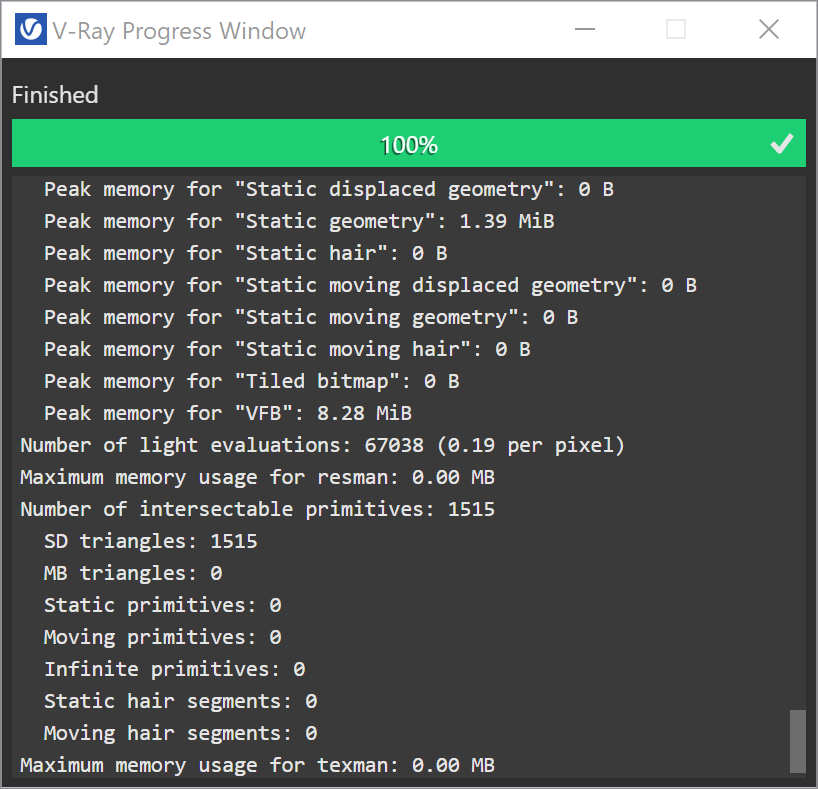
Task: Click the log scrollbar thumb
Action: click(797, 740)
